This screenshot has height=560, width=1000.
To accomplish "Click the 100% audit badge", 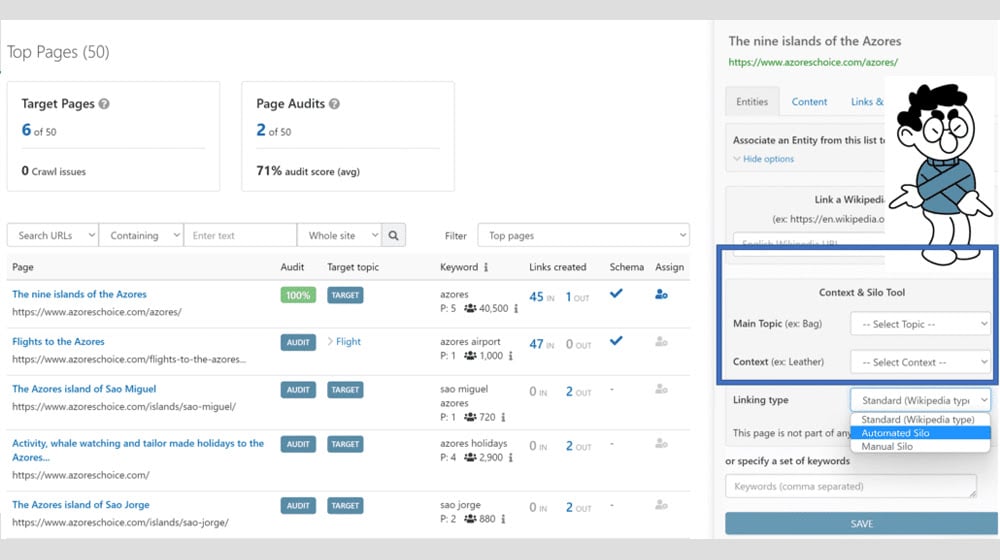I will click(x=298, y=295).
